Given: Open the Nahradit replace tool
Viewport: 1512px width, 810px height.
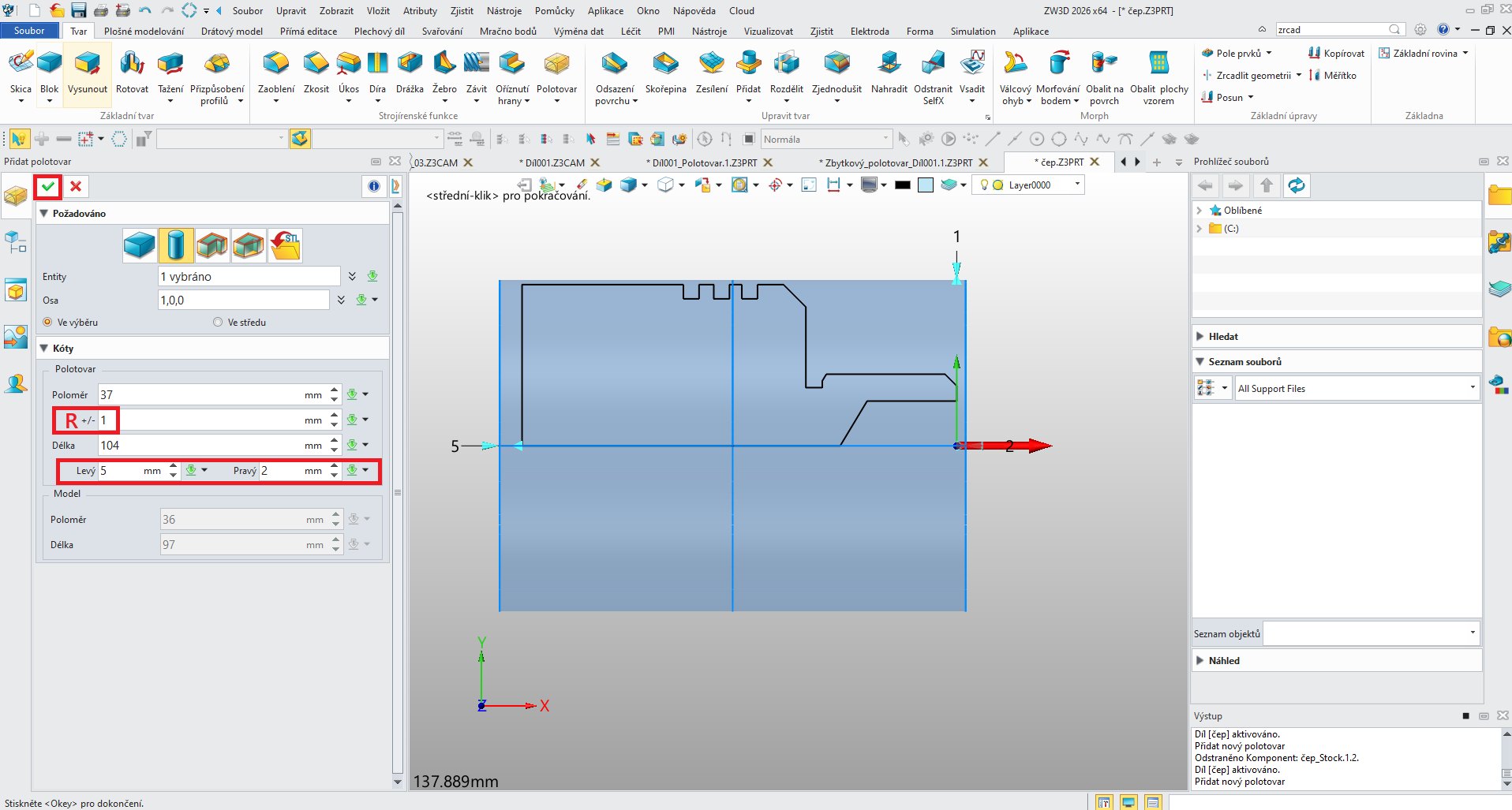Looking at the screenshot, I should coord(889,73).
